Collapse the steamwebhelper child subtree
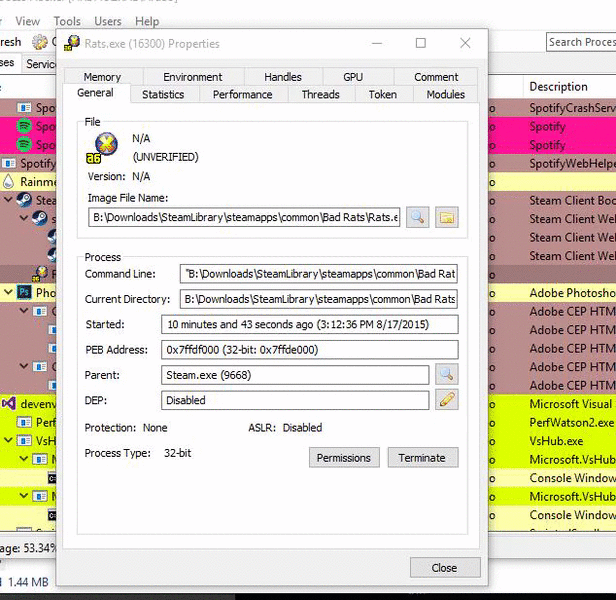 (x=24, y=218)
